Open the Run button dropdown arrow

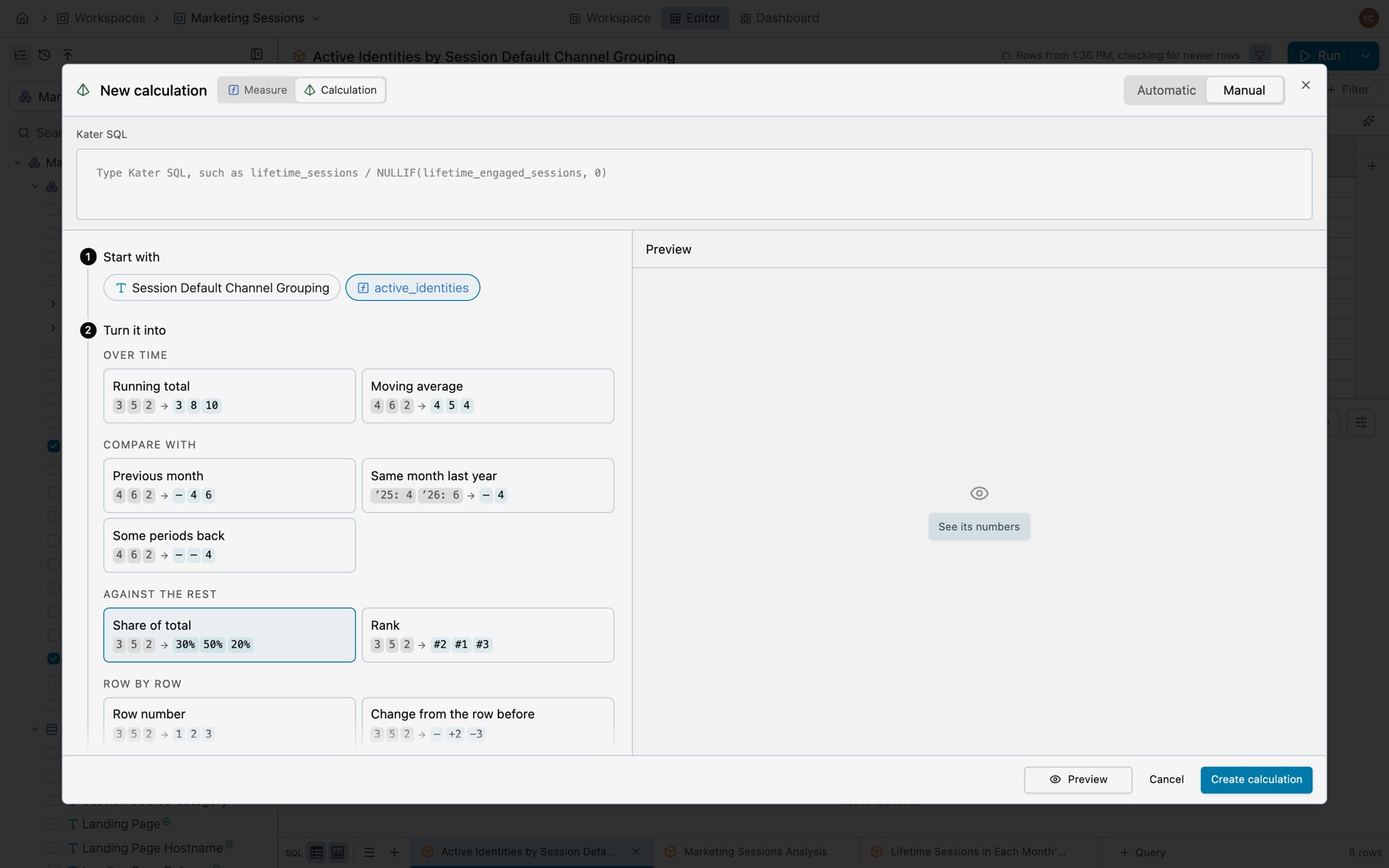(x=1365, y=56)
